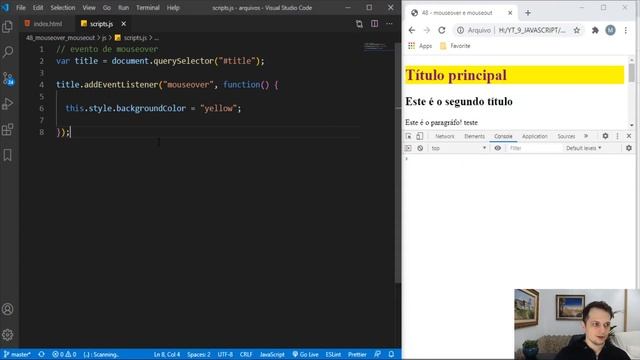This screenshot has height=360, width=640.
Task: Go forward in the Chrome browser
Action: tap(427, 30)
